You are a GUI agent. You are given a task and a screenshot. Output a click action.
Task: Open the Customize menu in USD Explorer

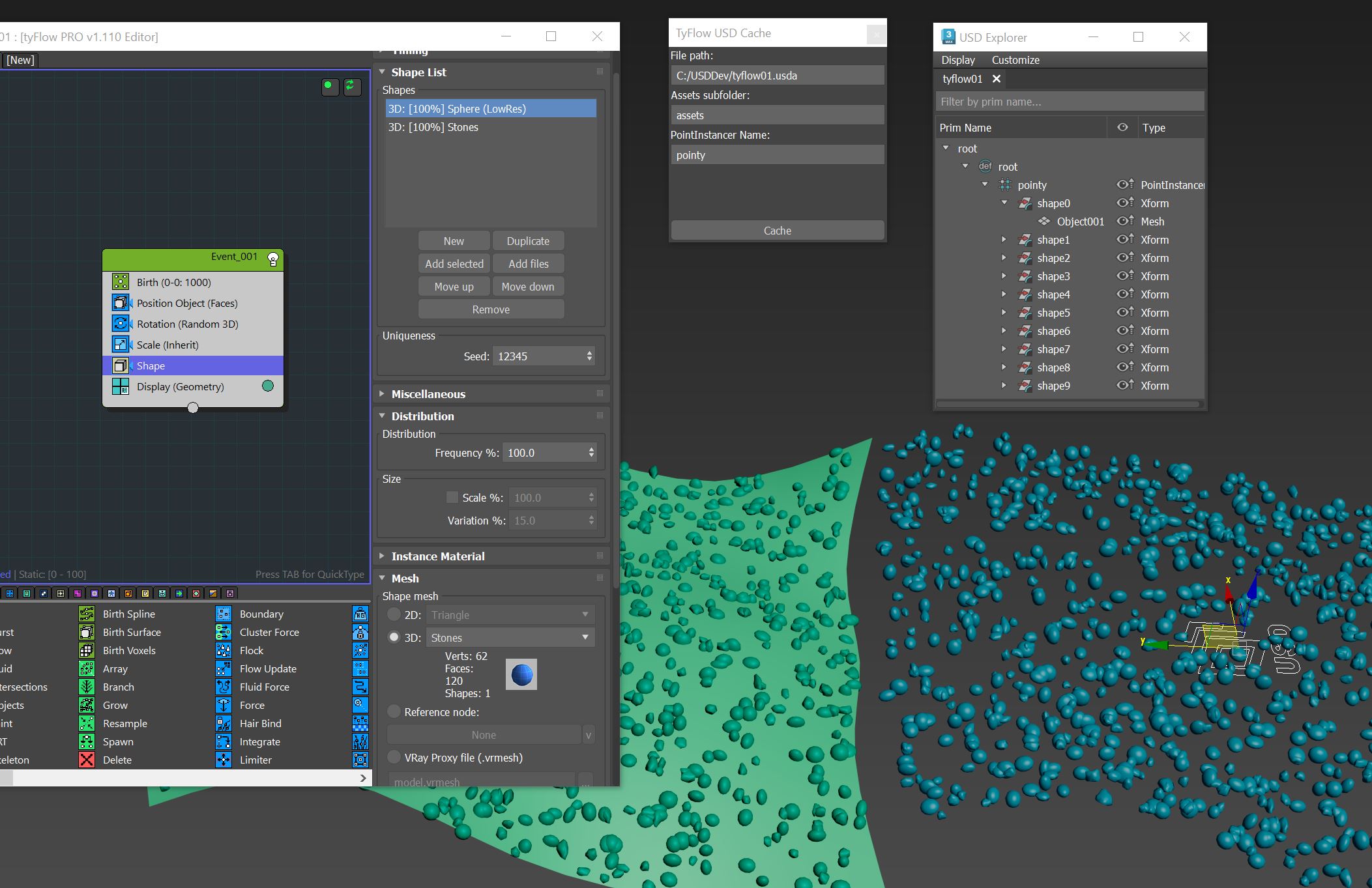point(1015,60)
